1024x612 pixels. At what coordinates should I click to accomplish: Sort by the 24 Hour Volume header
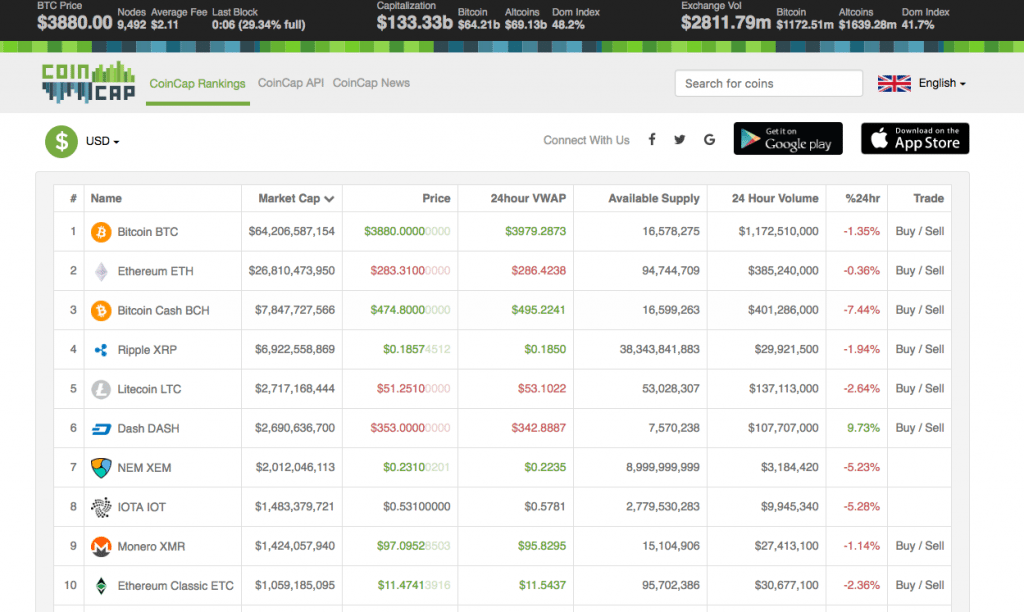(775, 199)
